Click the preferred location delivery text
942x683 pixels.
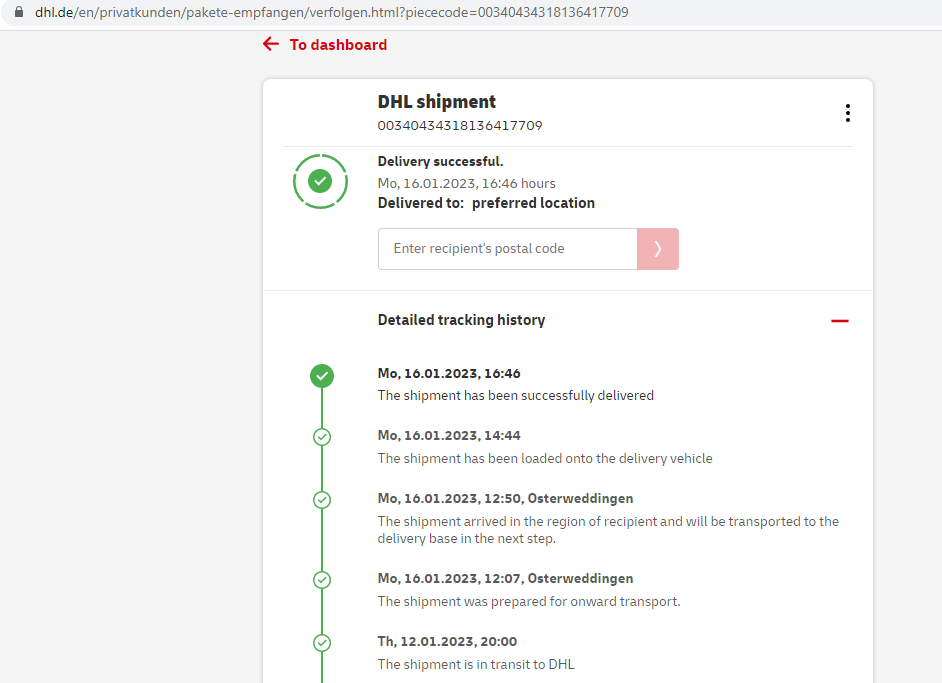(x=533, y=203)
